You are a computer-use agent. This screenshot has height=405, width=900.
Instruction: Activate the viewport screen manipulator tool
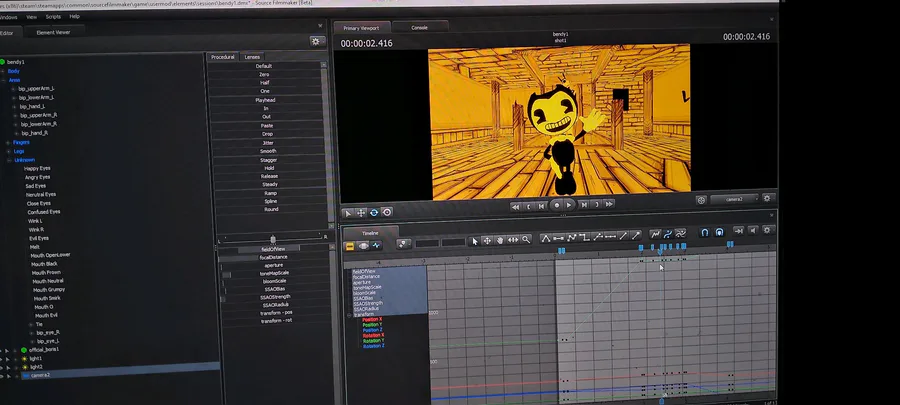click(x=386, y=213)
